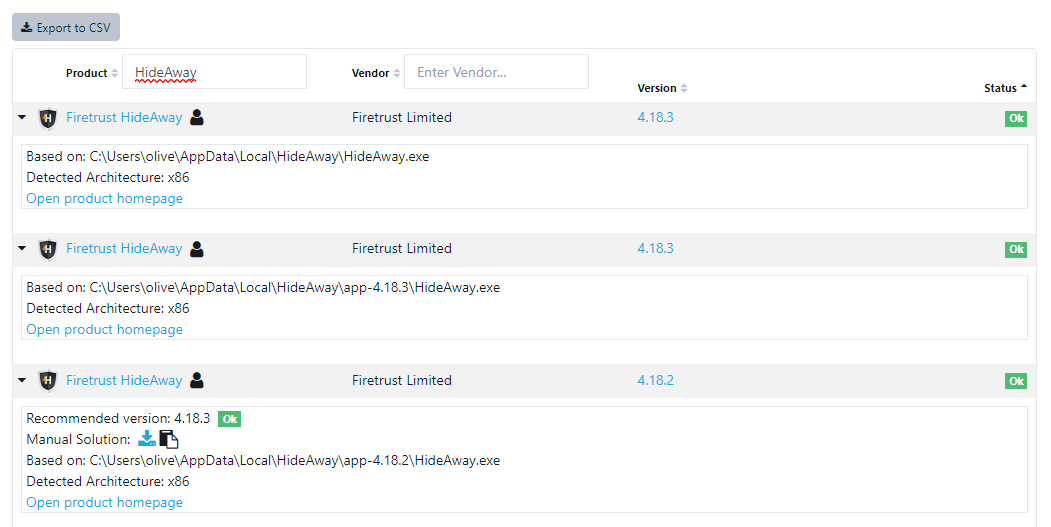Collapse the Firetrust HideAway 4.18.2 row

(22, 380)
